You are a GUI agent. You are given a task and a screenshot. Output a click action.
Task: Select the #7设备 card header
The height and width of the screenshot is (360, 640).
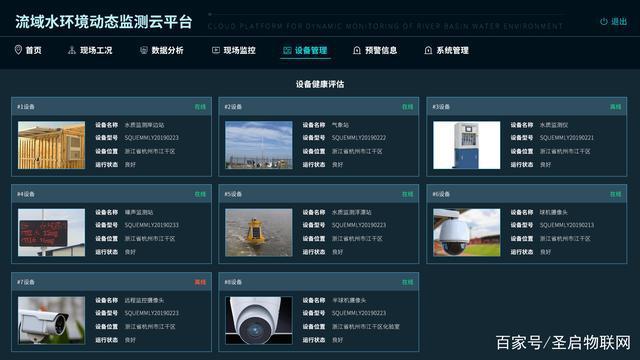111,282
